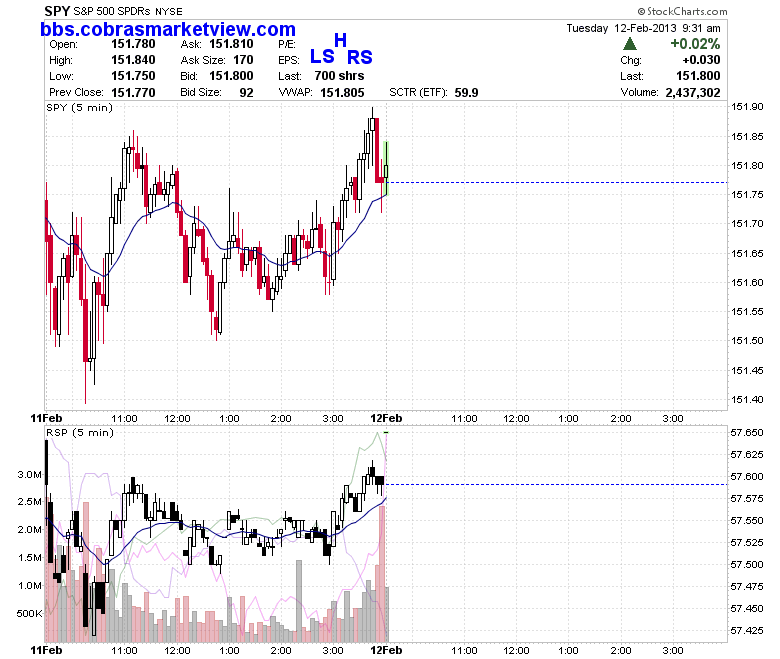Click the RSP (5 min) panel label

(80, 432)
